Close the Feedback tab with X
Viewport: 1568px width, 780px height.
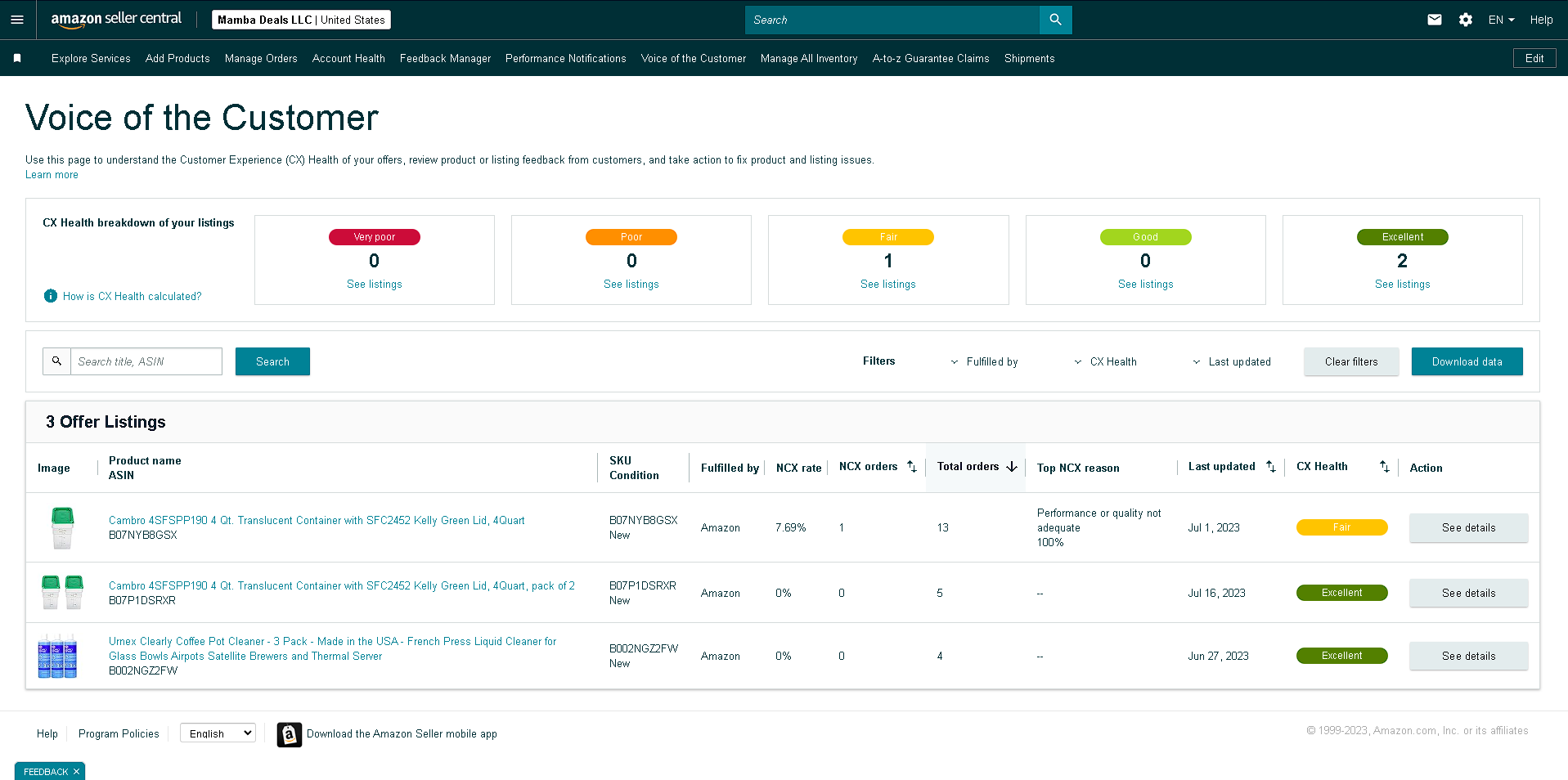tap(76, 772)
